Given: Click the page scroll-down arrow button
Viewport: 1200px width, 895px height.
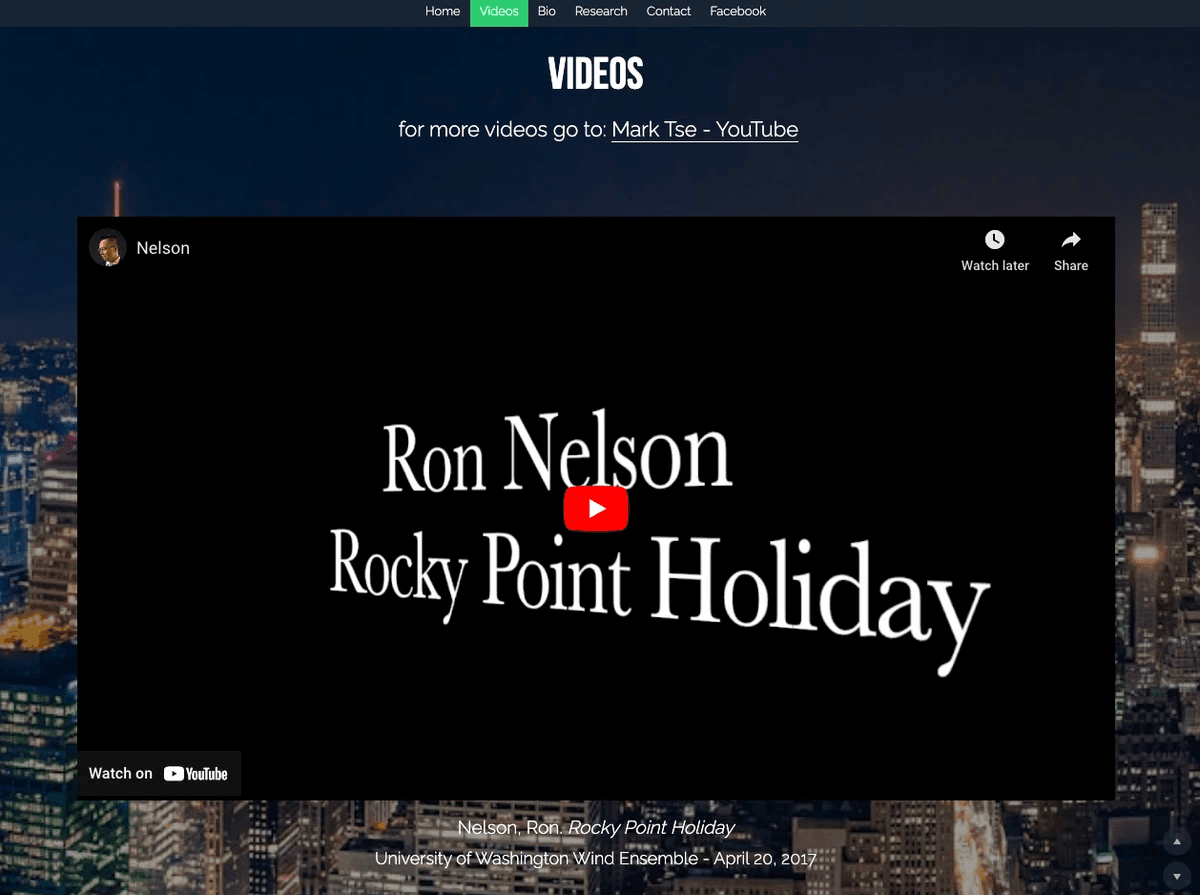Looking at the screenshot, I should click(x=1175, y=872).
